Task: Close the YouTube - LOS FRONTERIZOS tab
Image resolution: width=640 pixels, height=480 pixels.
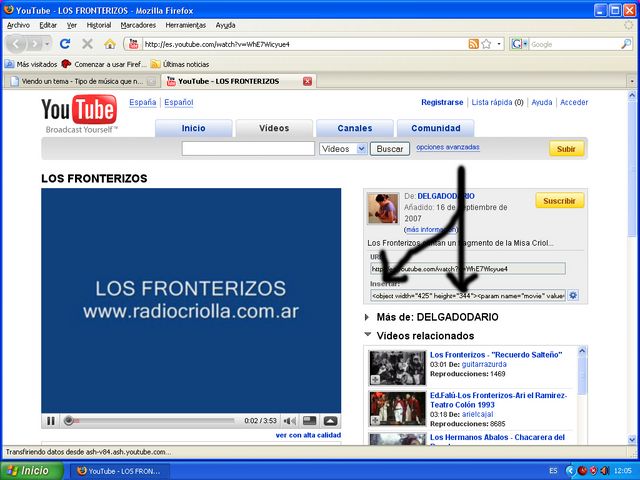Action: tap(307, 81)
